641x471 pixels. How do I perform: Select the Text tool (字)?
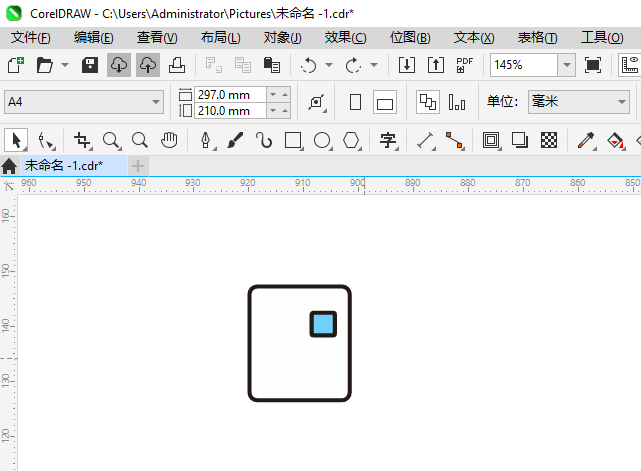(388, 141)
